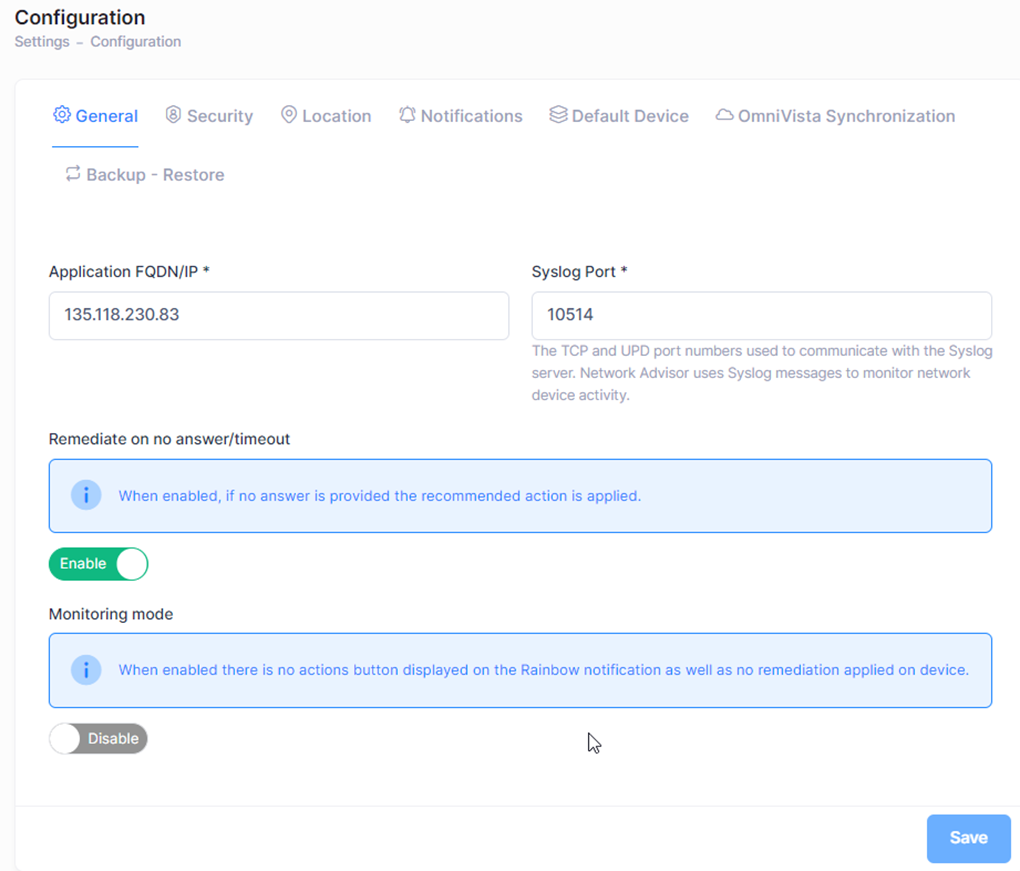Turn off the Remediate on no answer toggle

[x=98, y=564]
